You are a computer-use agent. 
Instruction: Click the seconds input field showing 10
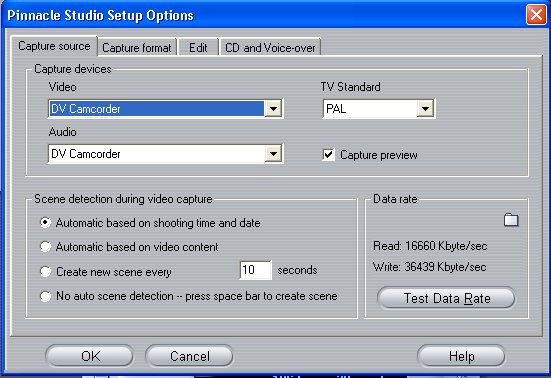tap(255, 270)
